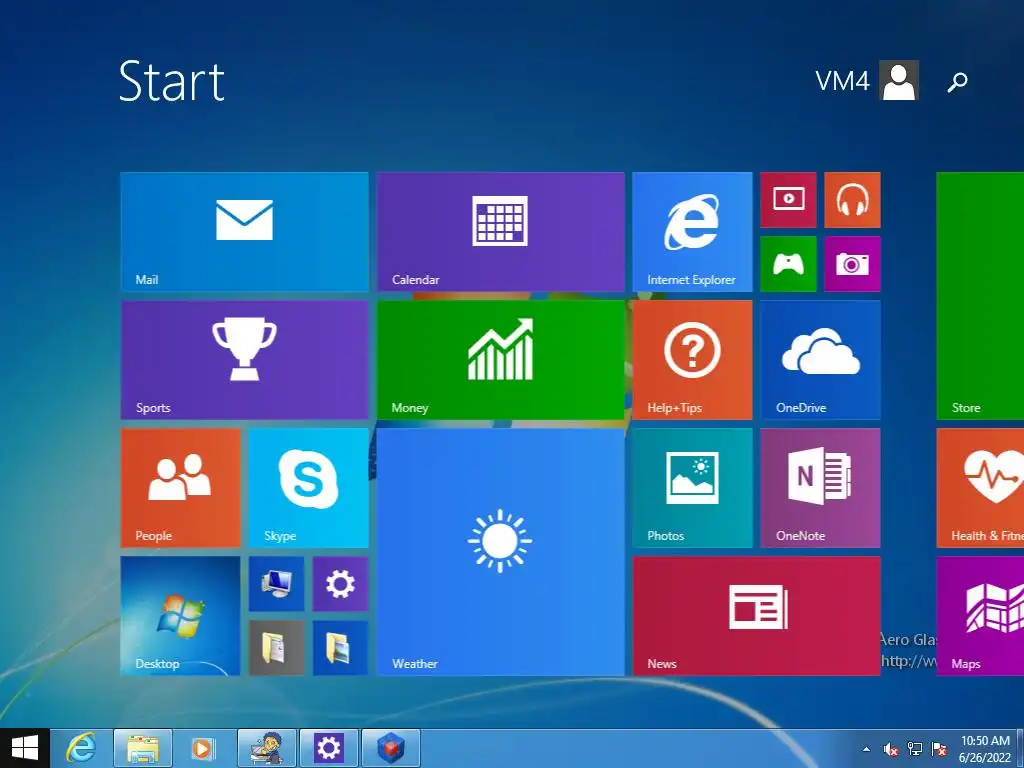
Task: Click the Windows Start button on taskbar
Action: (25, 748)
